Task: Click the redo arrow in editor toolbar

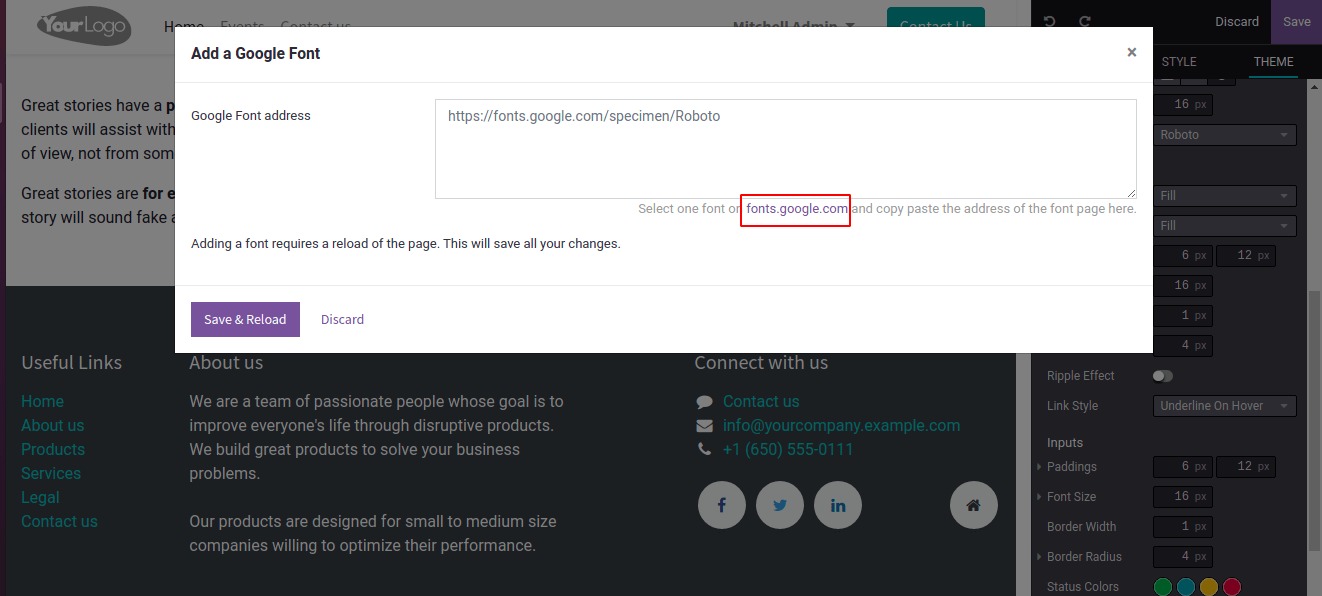Action: [x=1085, y=21]
